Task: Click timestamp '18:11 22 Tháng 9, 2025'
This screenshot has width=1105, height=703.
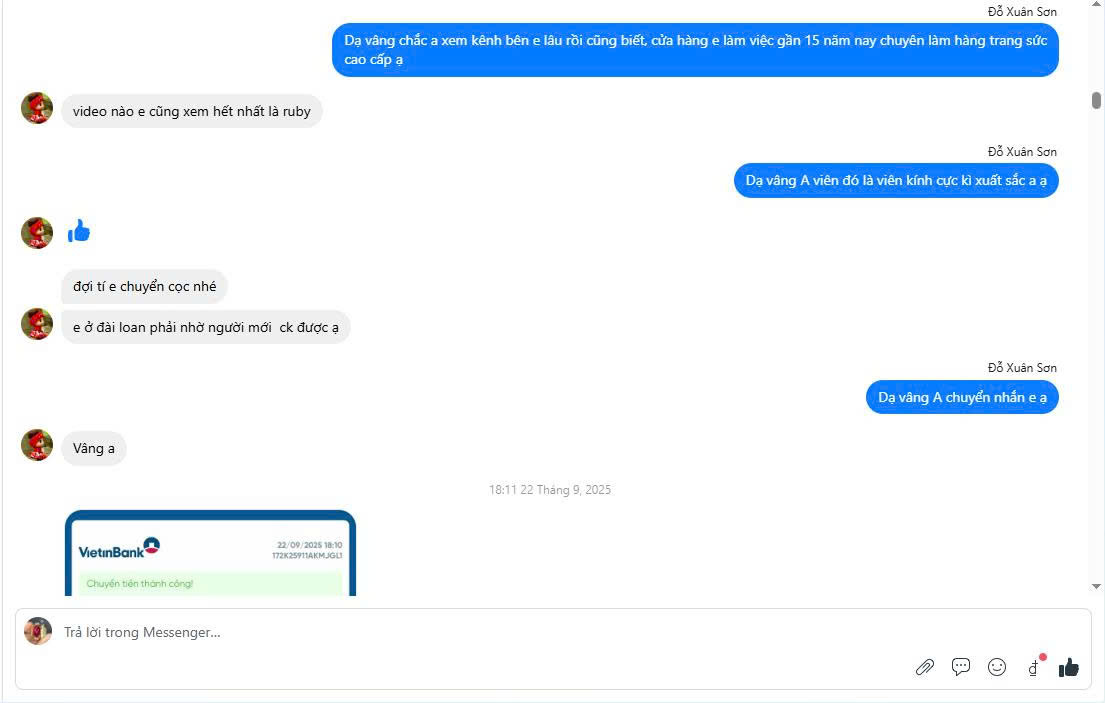Action: 550,490
